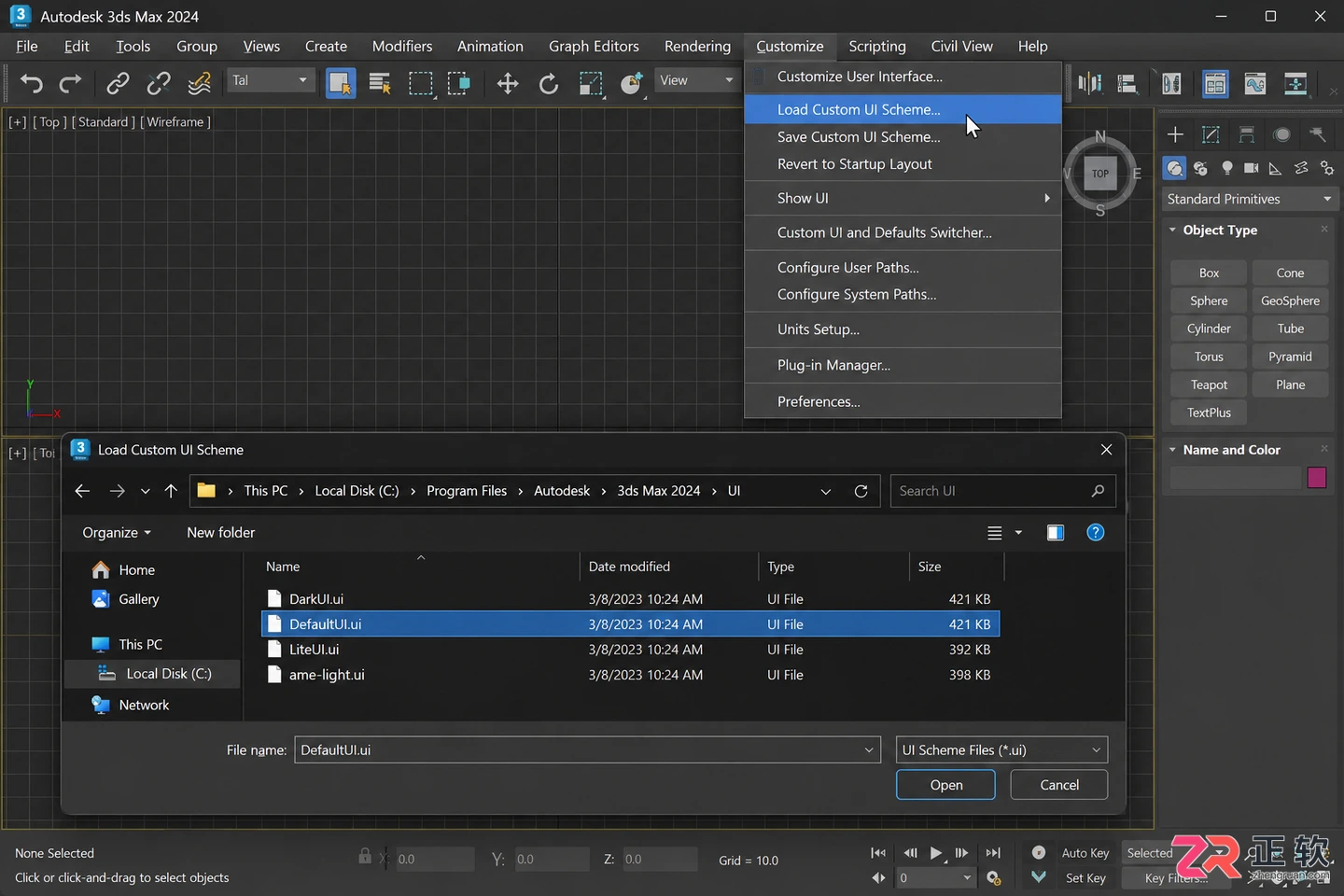
Task: Open the Organize dropdown in the dialog
Action: [117, 532]
